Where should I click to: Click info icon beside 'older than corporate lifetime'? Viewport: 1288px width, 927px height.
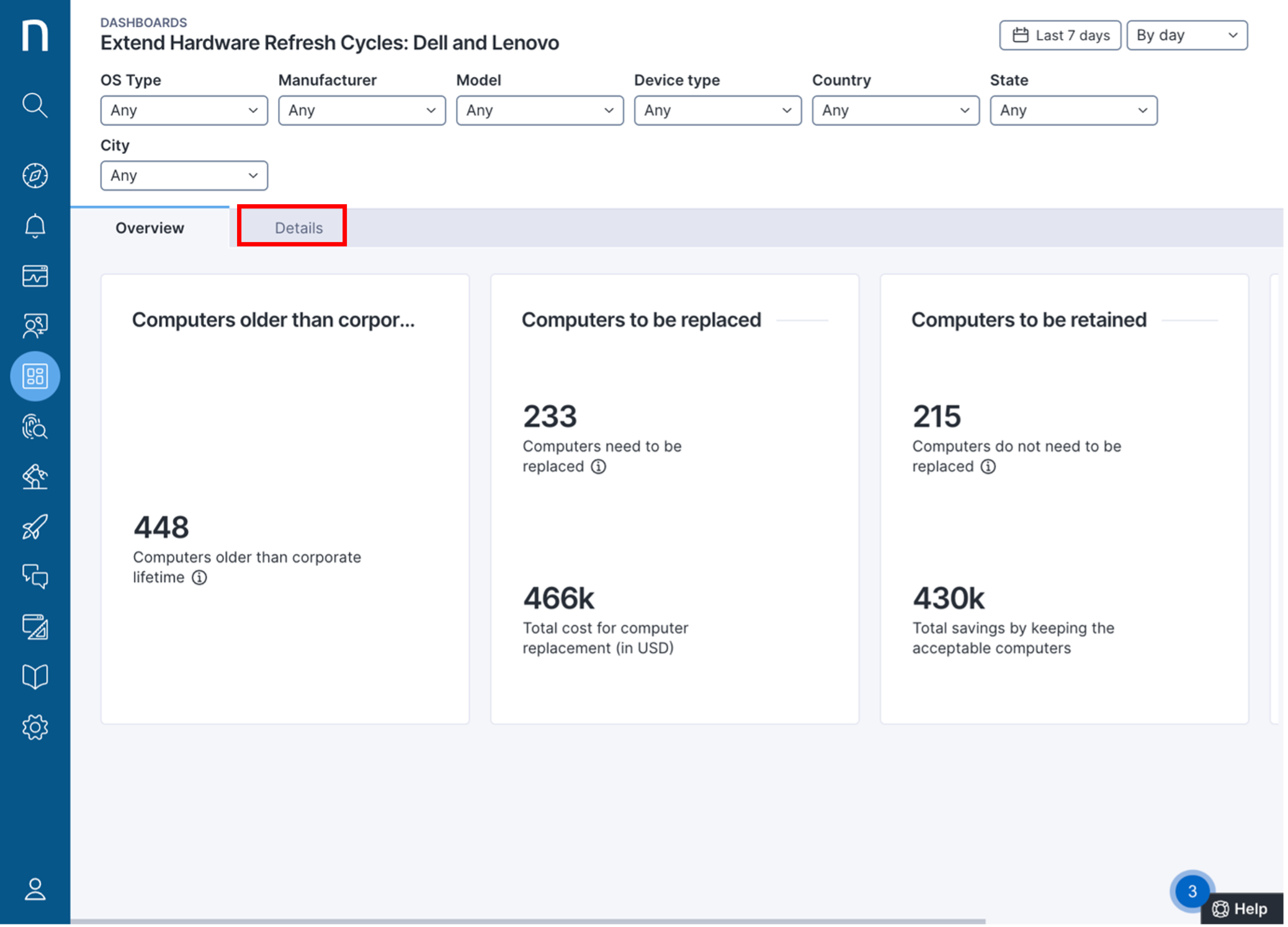199,578
